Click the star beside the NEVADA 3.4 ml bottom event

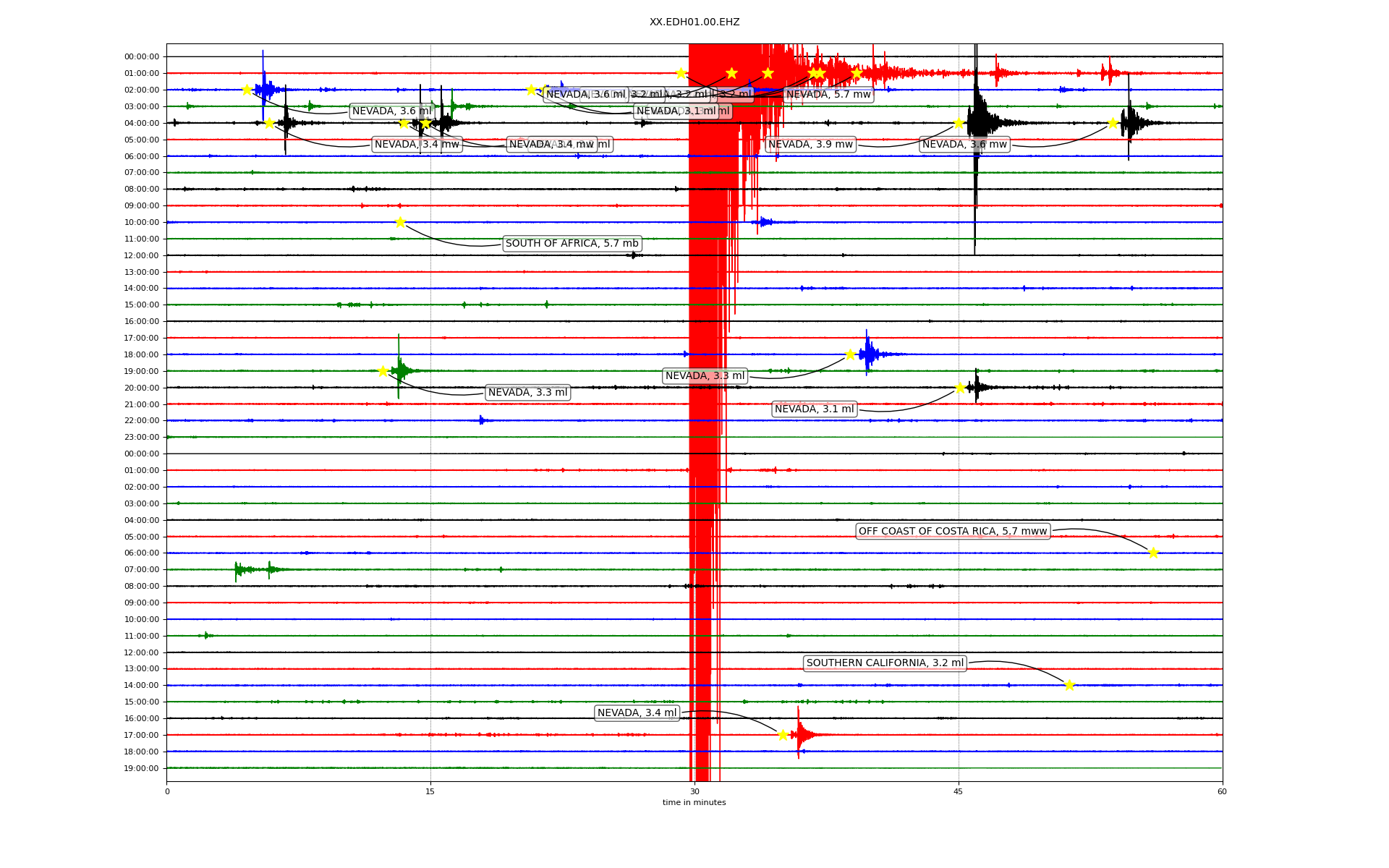coord(783,735)
